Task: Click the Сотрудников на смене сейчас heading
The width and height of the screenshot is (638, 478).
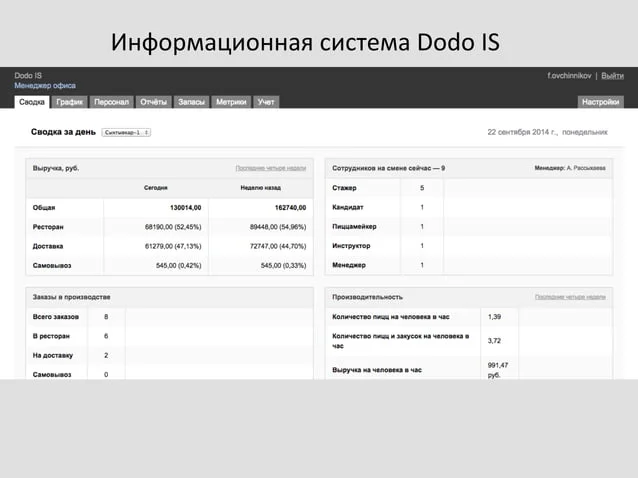Action: (389, 168)
